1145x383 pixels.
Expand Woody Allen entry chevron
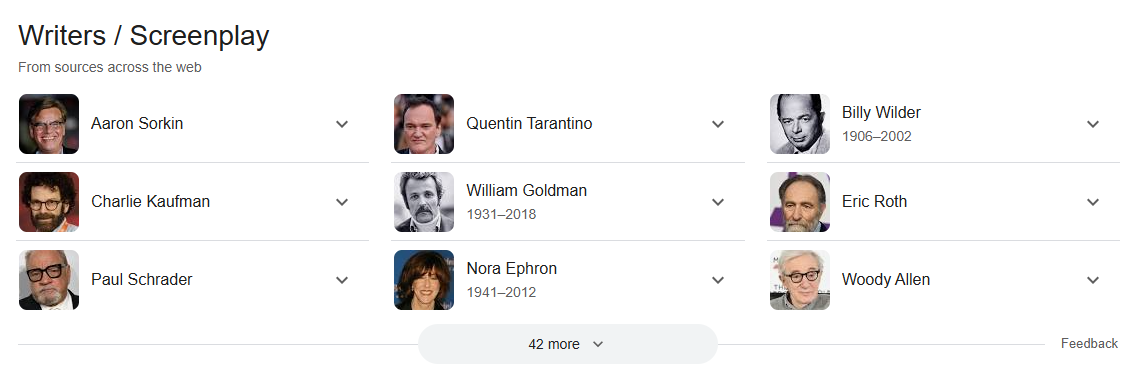pyautogui.click(x=1093, y=280)
